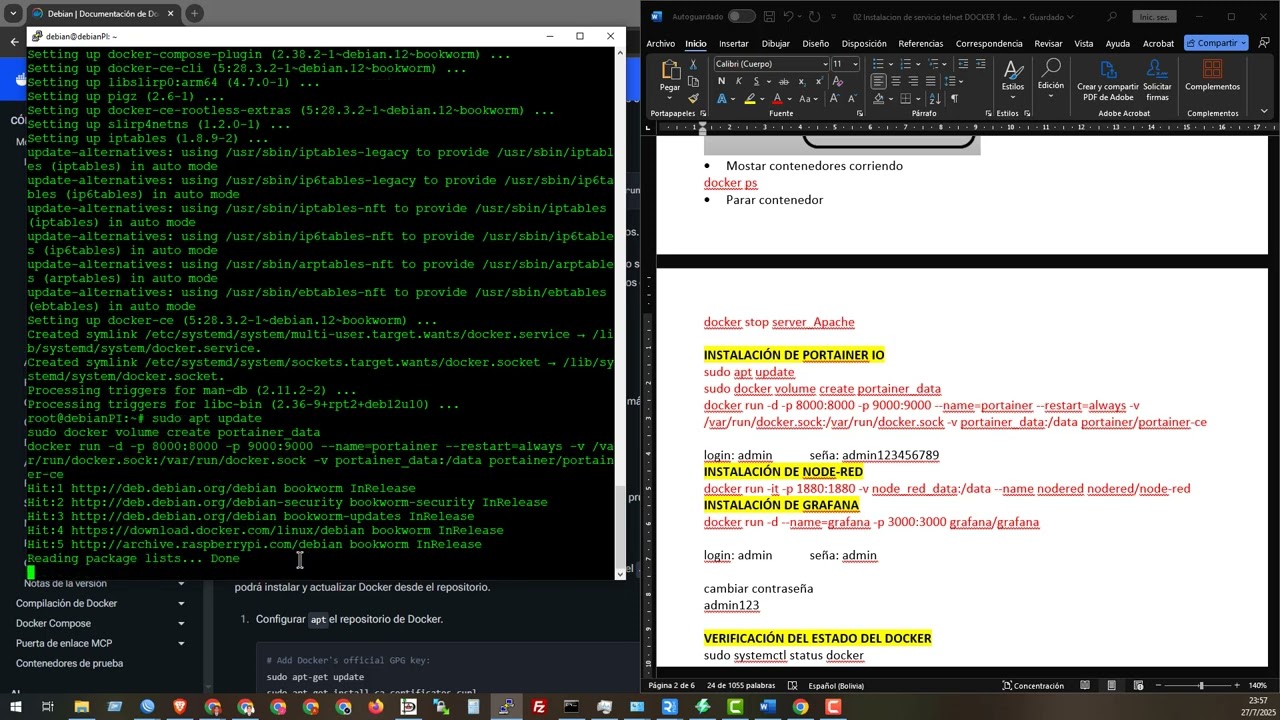Screen dimensions: 1280x720
Task: Click the Pegar paste icon
Action: (670, 70)
